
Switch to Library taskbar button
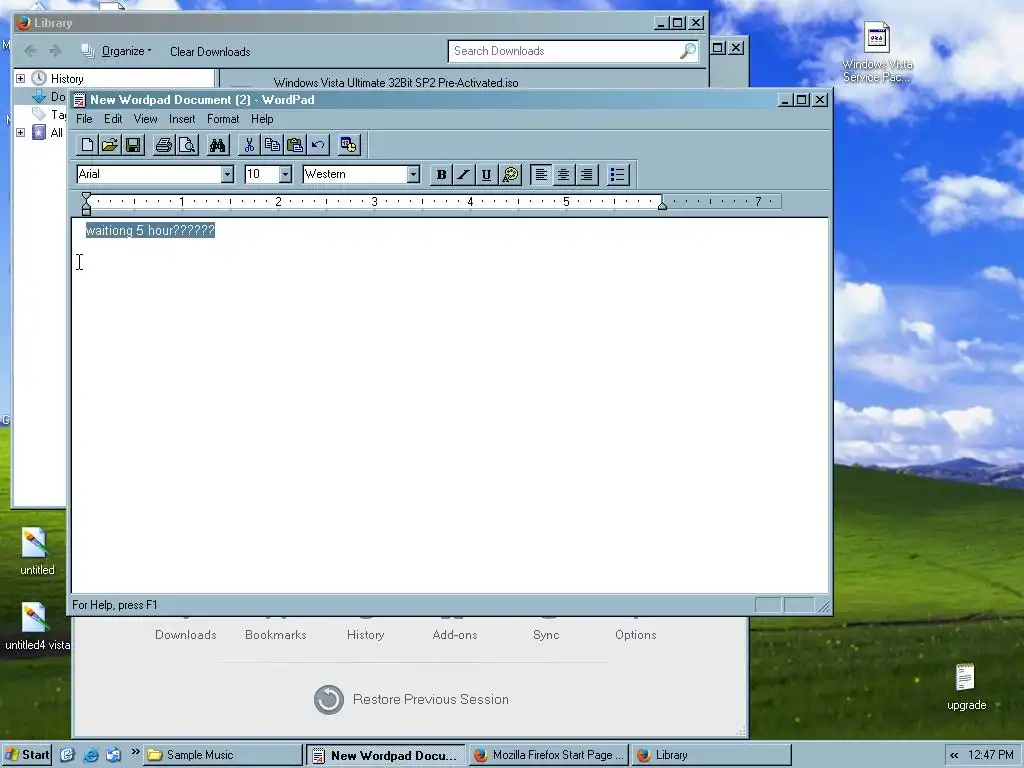click(x=711, y=755)
